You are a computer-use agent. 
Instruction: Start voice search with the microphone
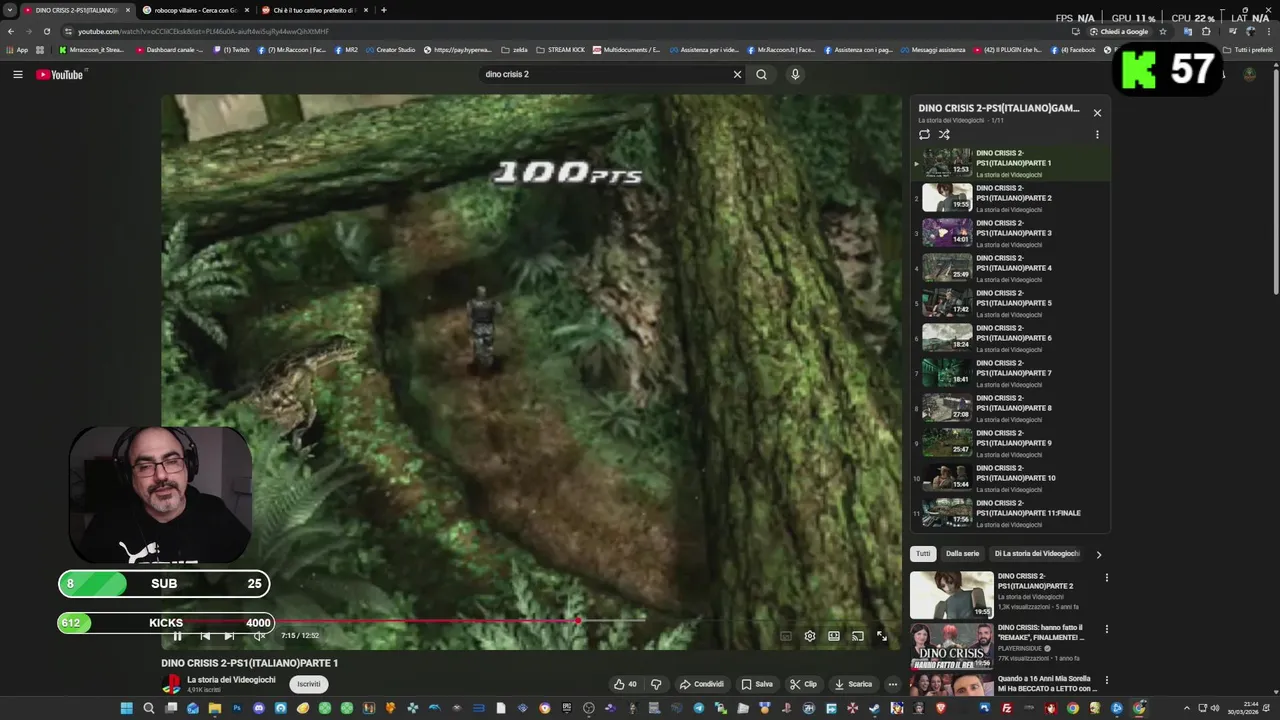pyautogui.click(x=795, y=74)
